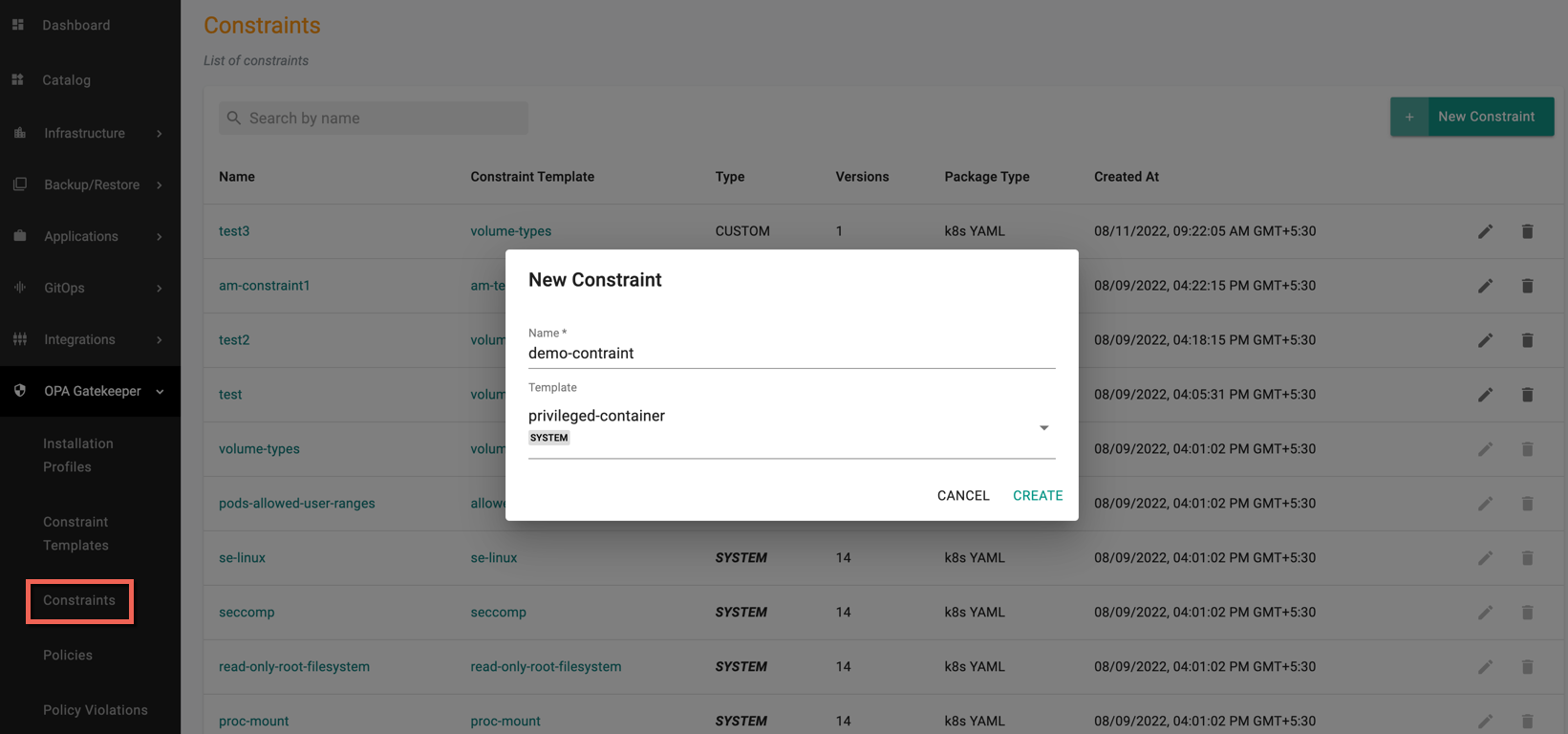Open the pods-allowed-user-ranges link
Image resolution: width=1568 pixels, height=734 pixels.
(x=297, y=504)
